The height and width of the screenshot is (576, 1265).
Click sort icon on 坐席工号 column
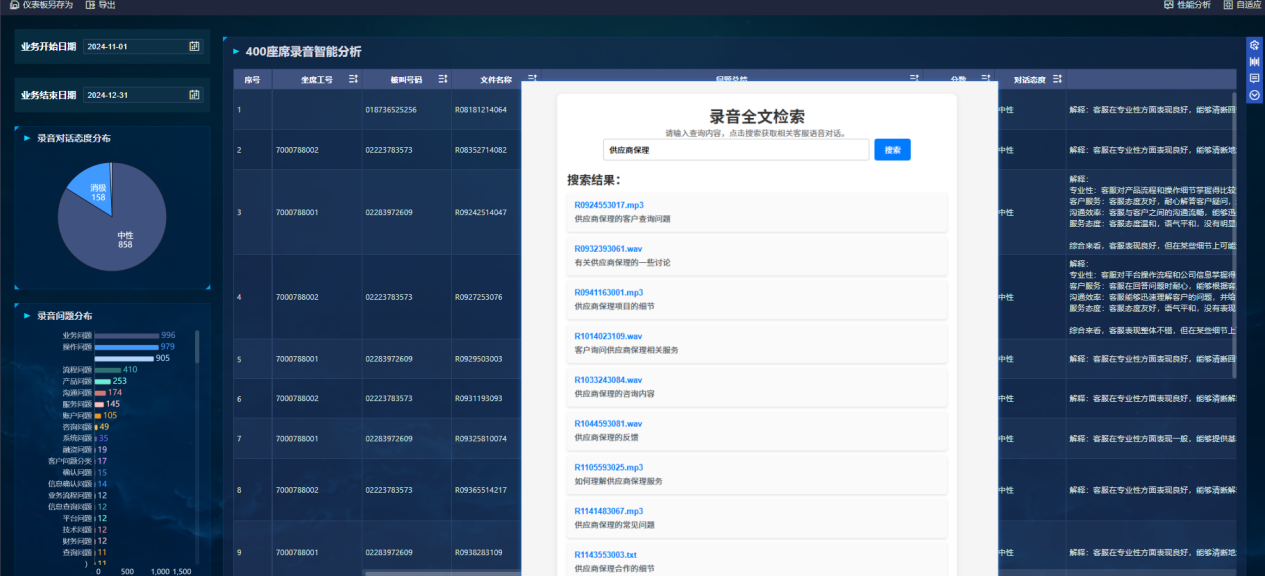tap(353, 79)
